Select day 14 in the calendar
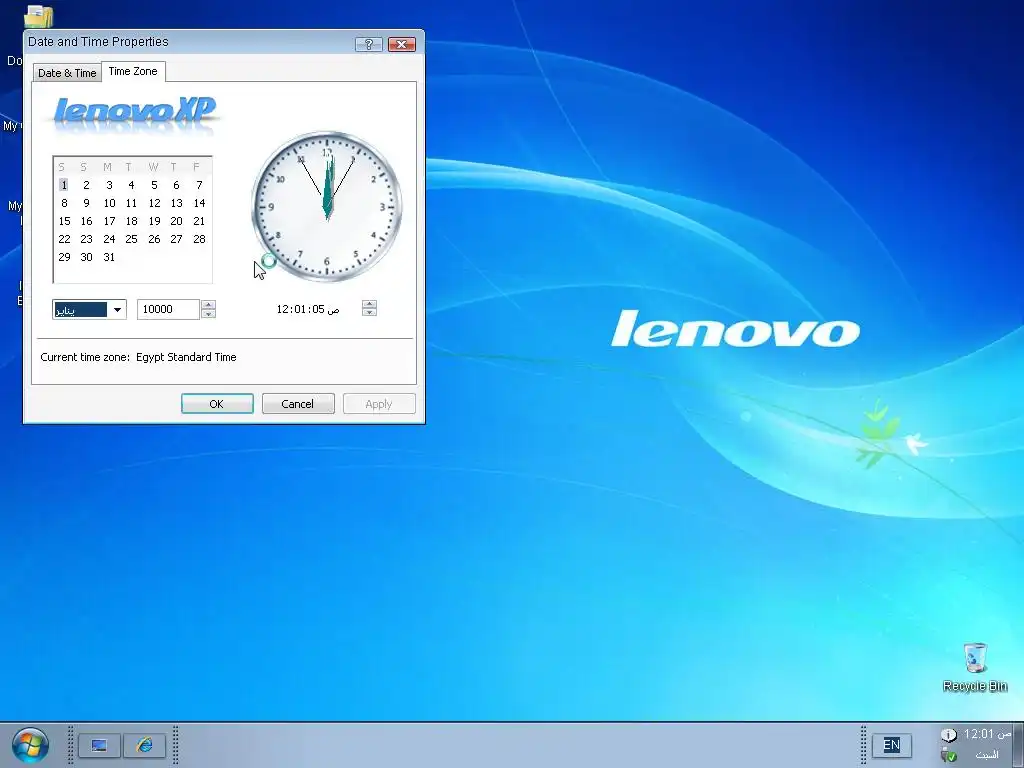This screenshot has width=1024, height=768. click(x=199, y=203)
